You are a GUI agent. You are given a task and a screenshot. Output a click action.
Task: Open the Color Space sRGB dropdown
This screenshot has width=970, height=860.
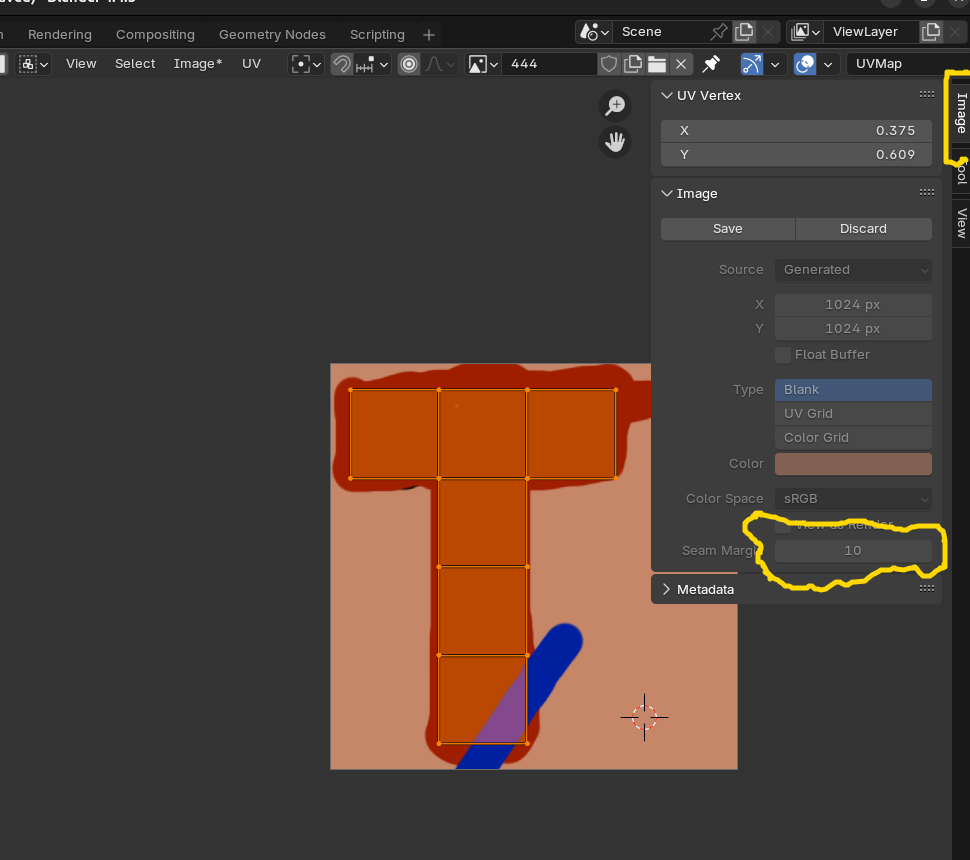pyautogui.click(x=853, y=499)
